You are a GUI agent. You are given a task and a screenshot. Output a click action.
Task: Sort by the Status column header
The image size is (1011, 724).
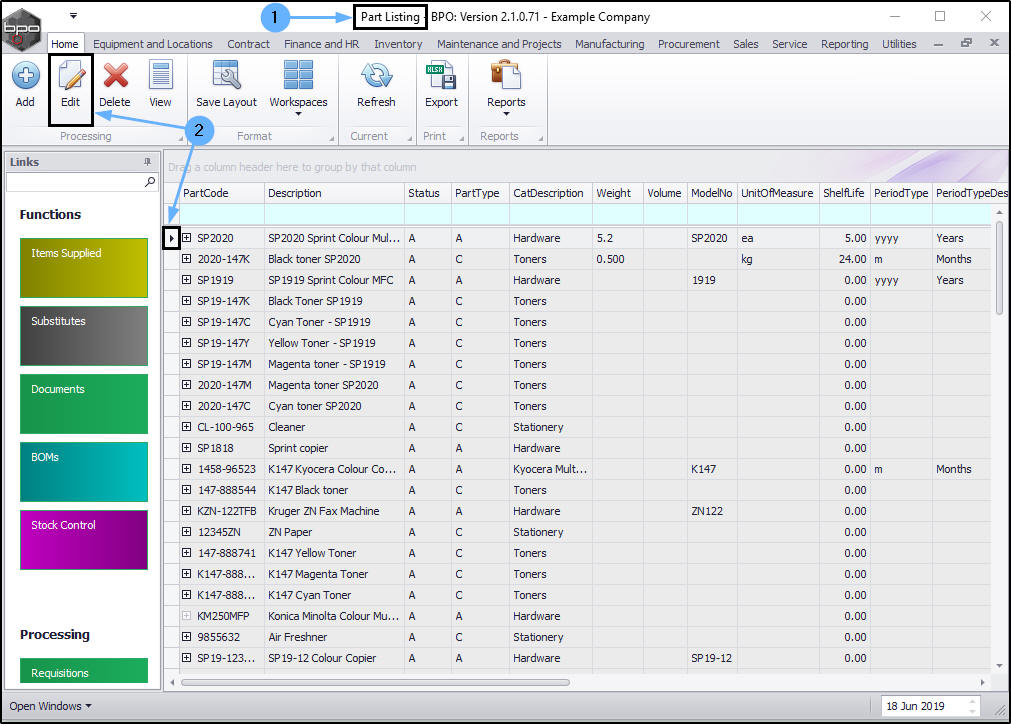pyautogui.click(x=427, y=193)
